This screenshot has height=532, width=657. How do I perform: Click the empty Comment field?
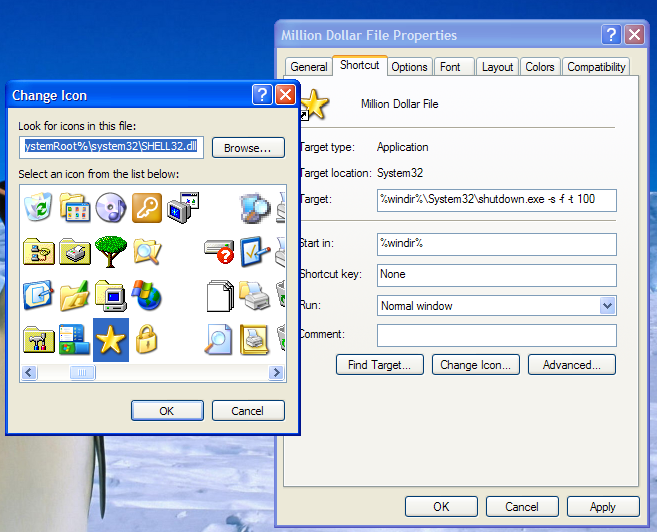497,335
